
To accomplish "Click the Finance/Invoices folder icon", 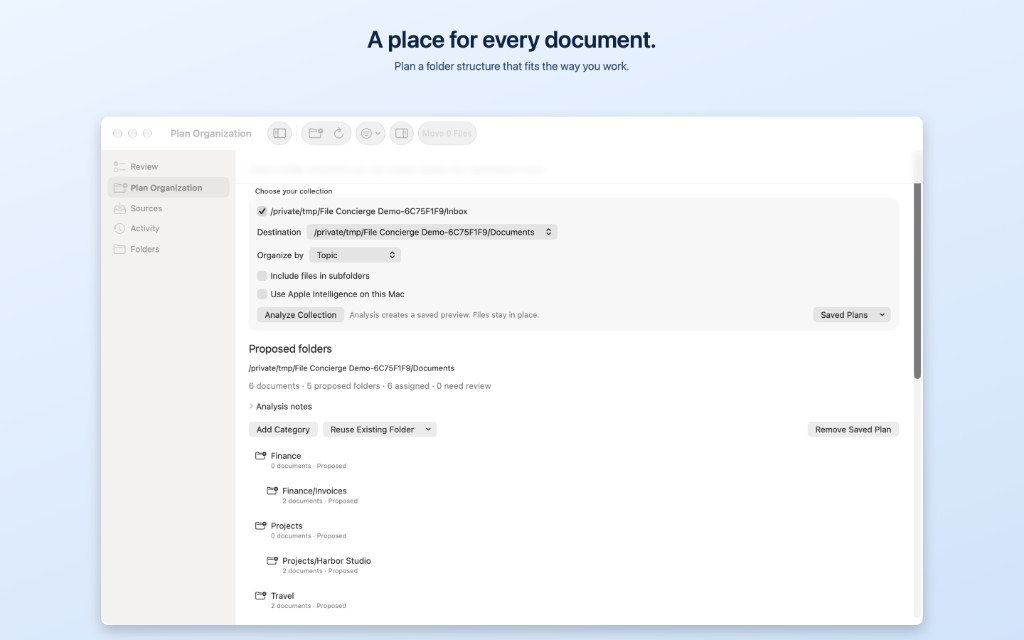I will [272, 490].
